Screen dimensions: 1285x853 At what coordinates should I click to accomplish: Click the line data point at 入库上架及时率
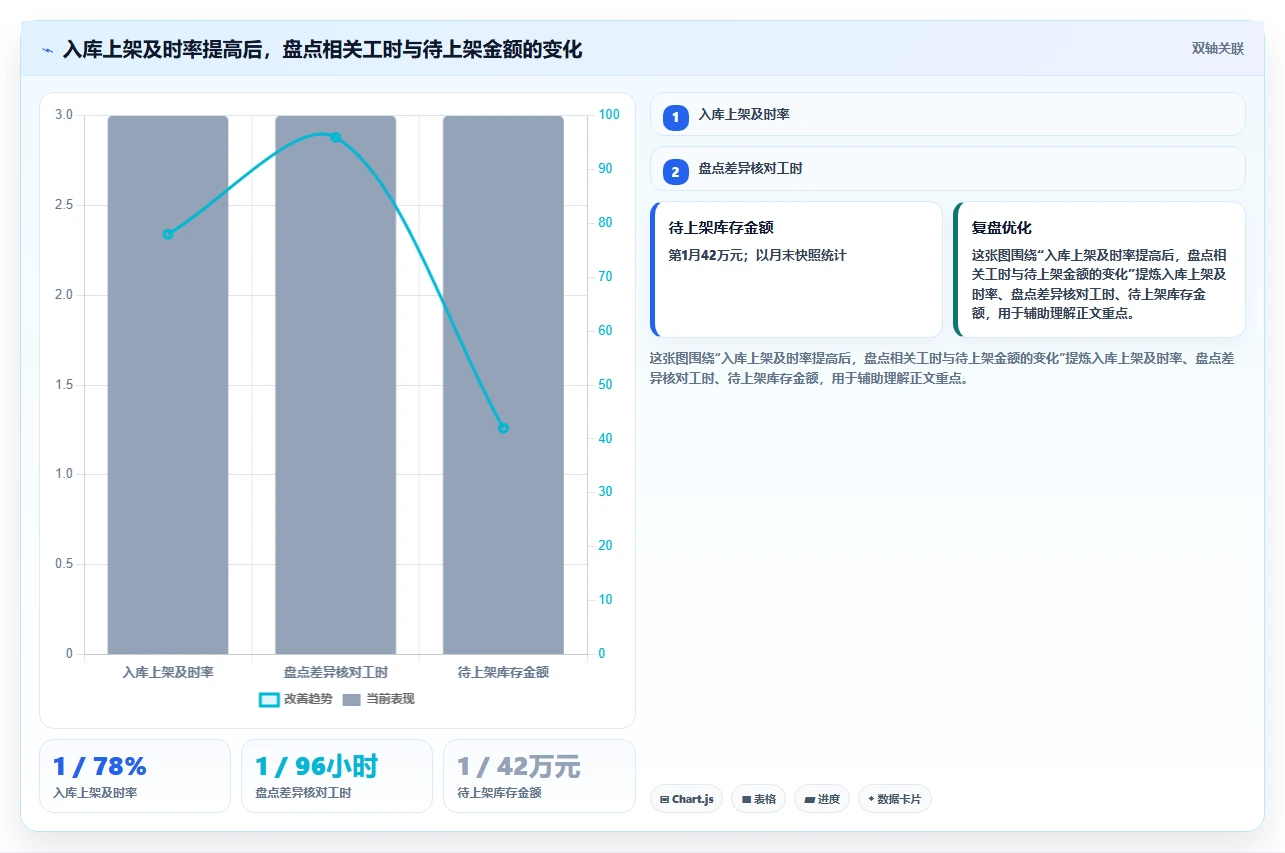click(x=168, y=234)
